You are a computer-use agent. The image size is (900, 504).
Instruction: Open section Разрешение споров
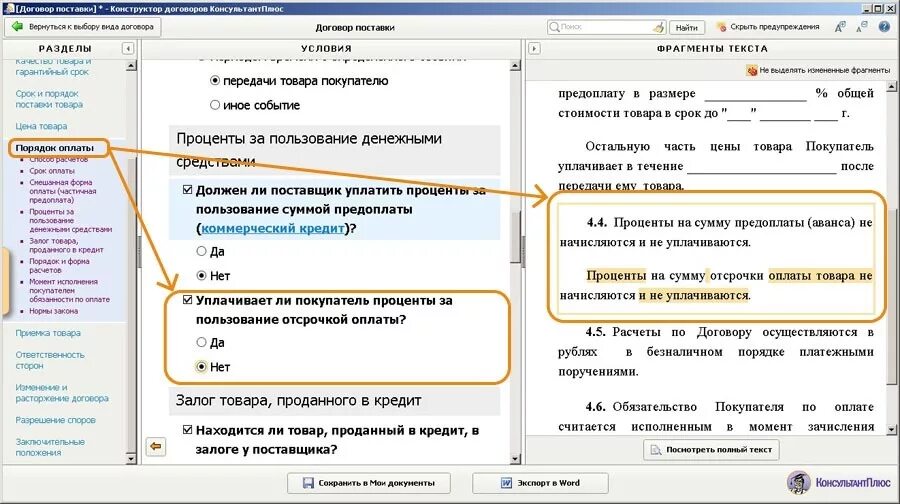point(56,420)
